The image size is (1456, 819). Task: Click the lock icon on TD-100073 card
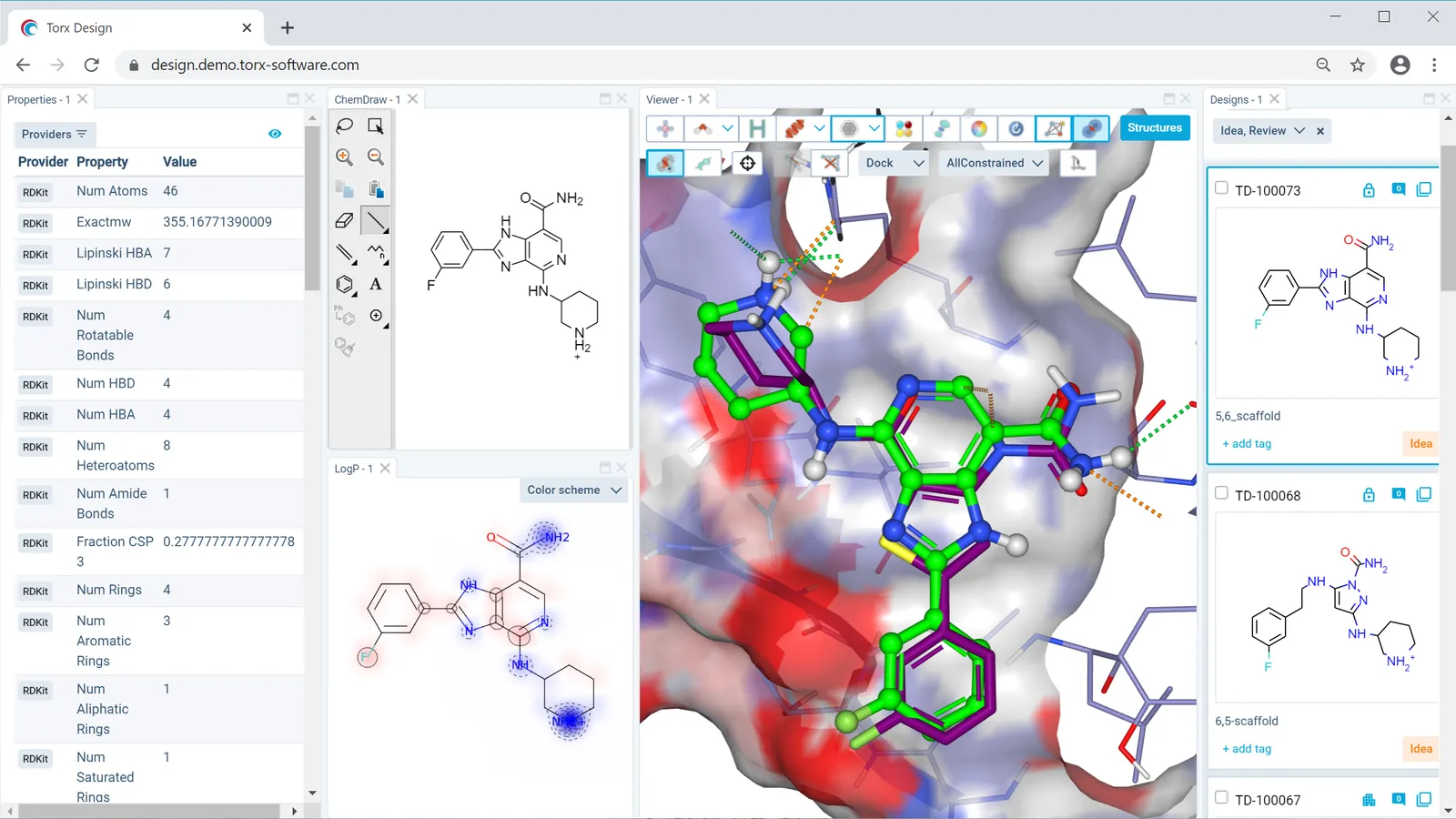[1369, 189]
